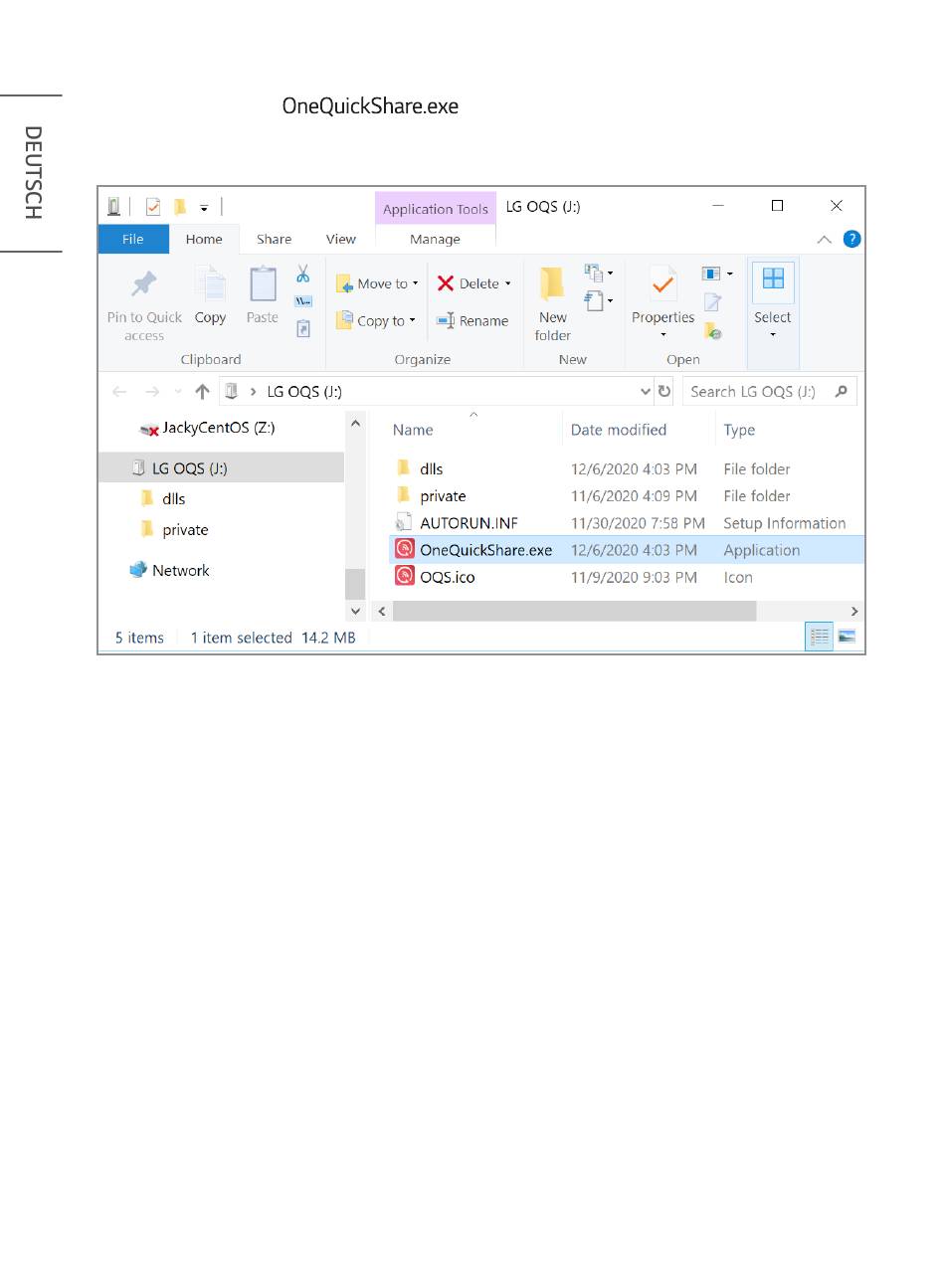Open Customize Quick Access Toolbar dropdown
Screen dimensions: 945x1288
click(204, 208)
